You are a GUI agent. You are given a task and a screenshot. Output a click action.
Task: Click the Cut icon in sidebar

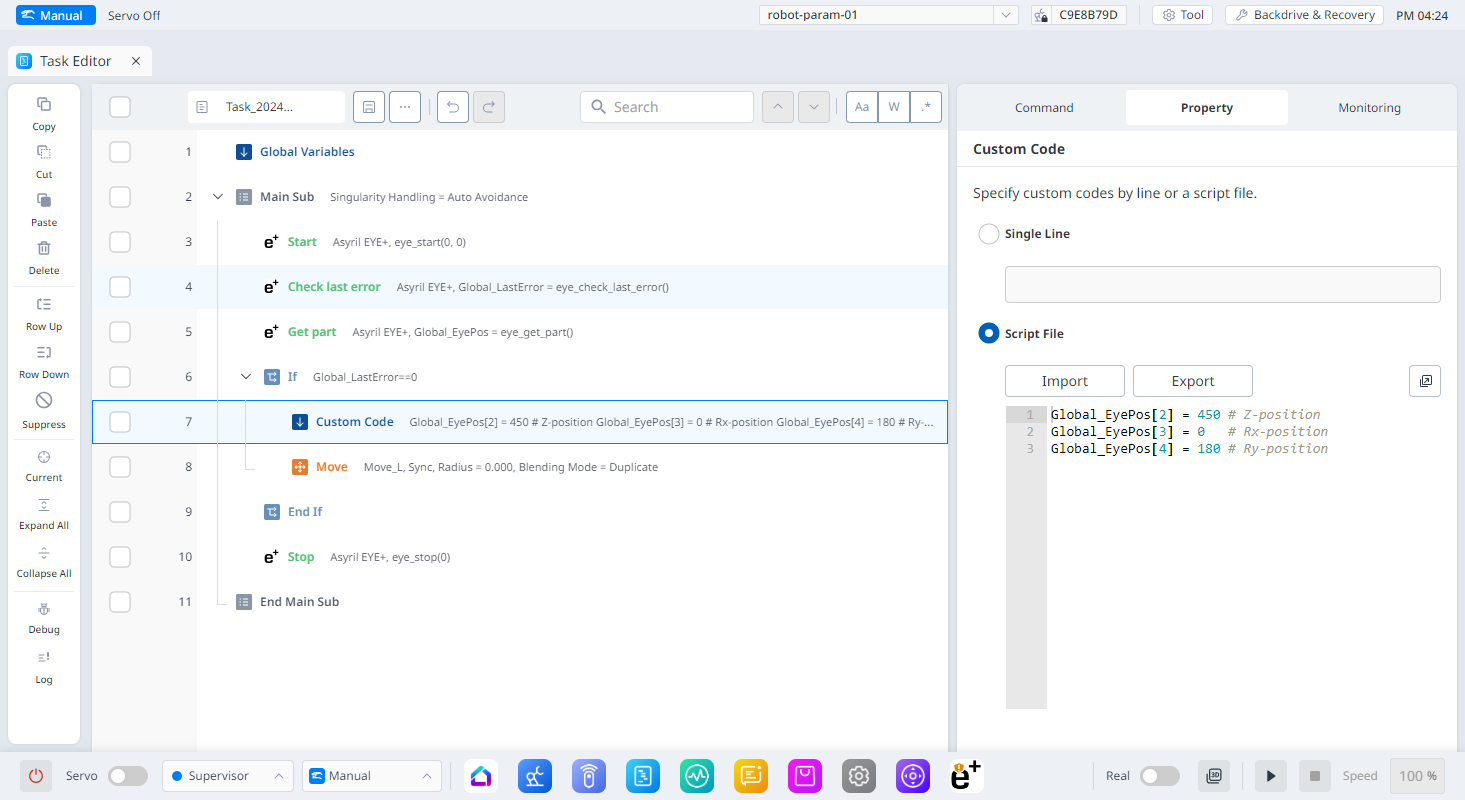(x=44, y=152)
